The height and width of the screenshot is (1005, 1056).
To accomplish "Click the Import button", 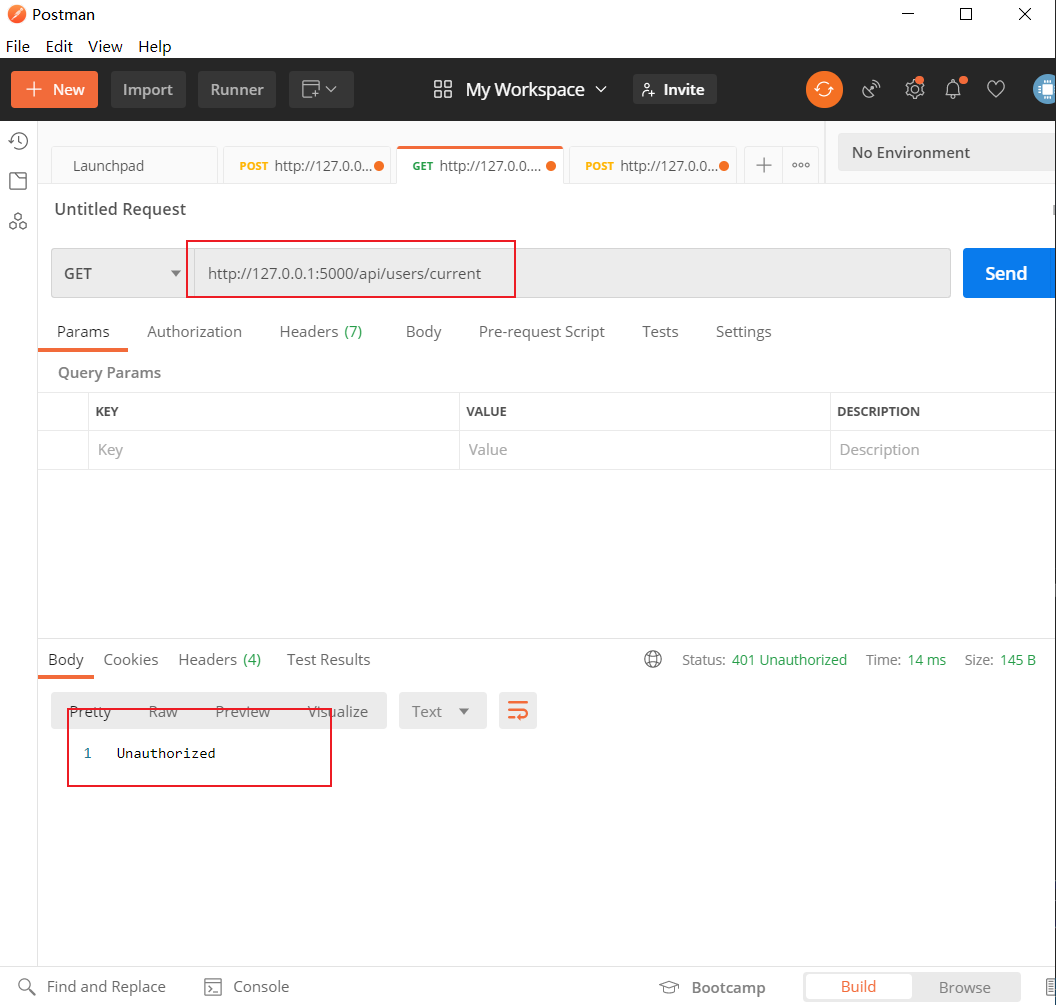I will (x=147, y=90).
